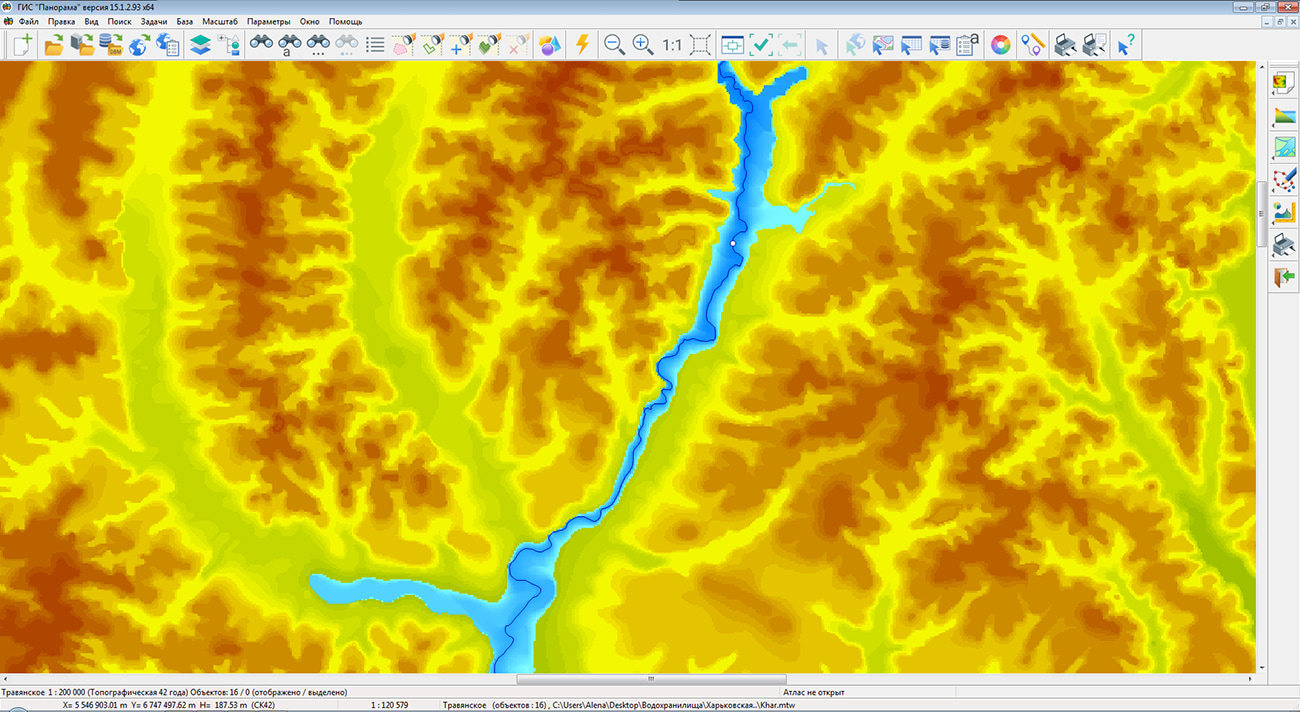Open map file with folder icon

pos(54,45)
